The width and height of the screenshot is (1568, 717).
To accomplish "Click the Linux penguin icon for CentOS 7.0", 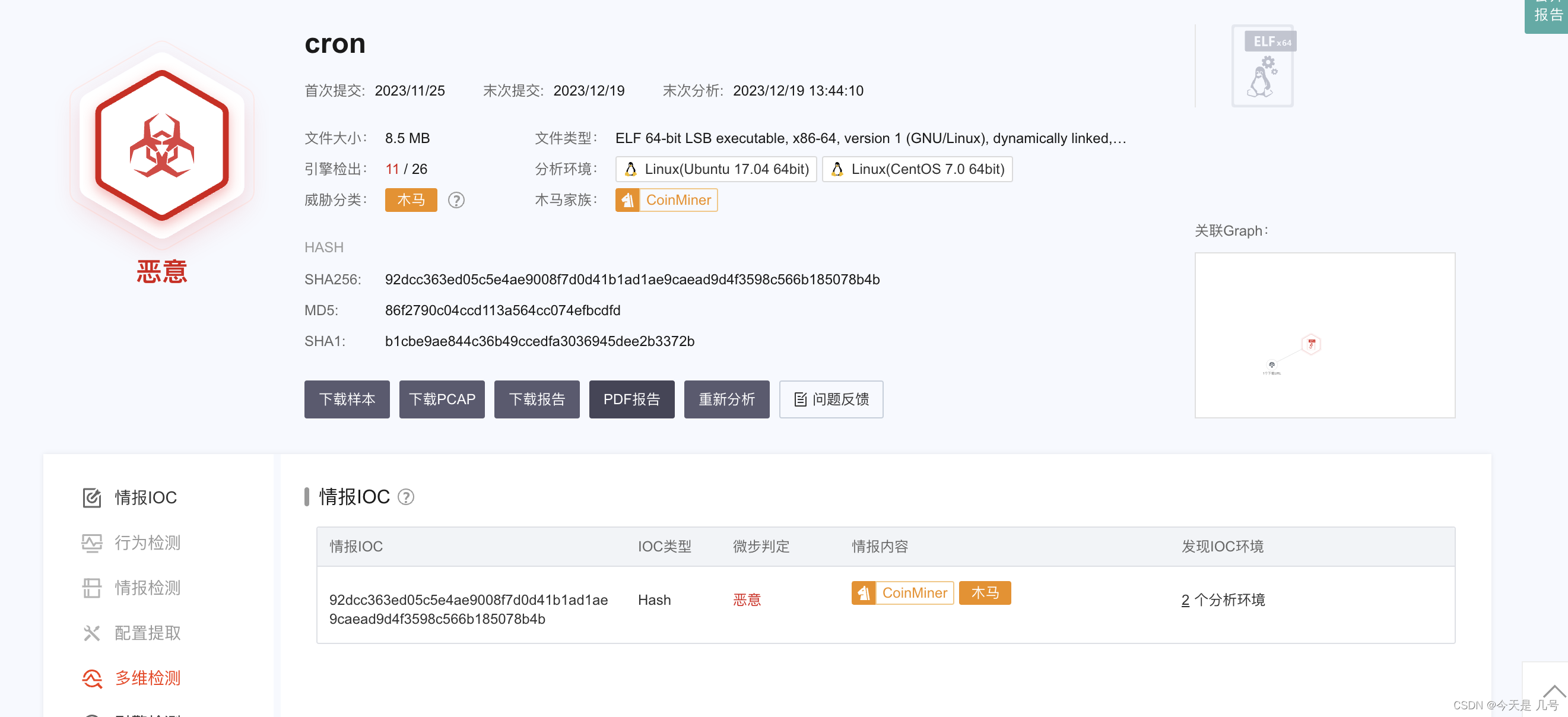I will (837, 169).
